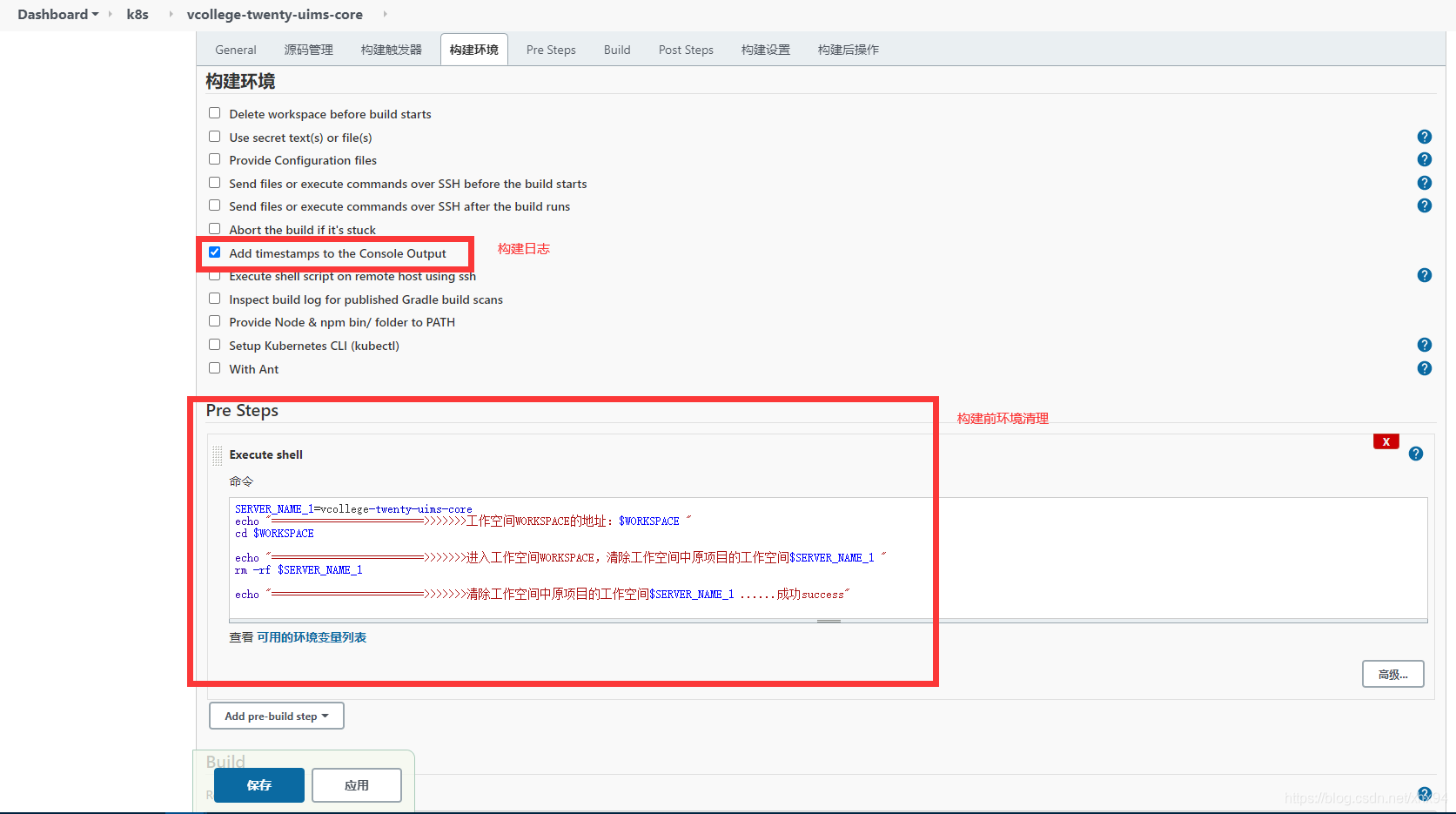Check Delete workspace before build starts
Image resolution: width=1456 pixels, height=814 pixels.
(214, 113)
